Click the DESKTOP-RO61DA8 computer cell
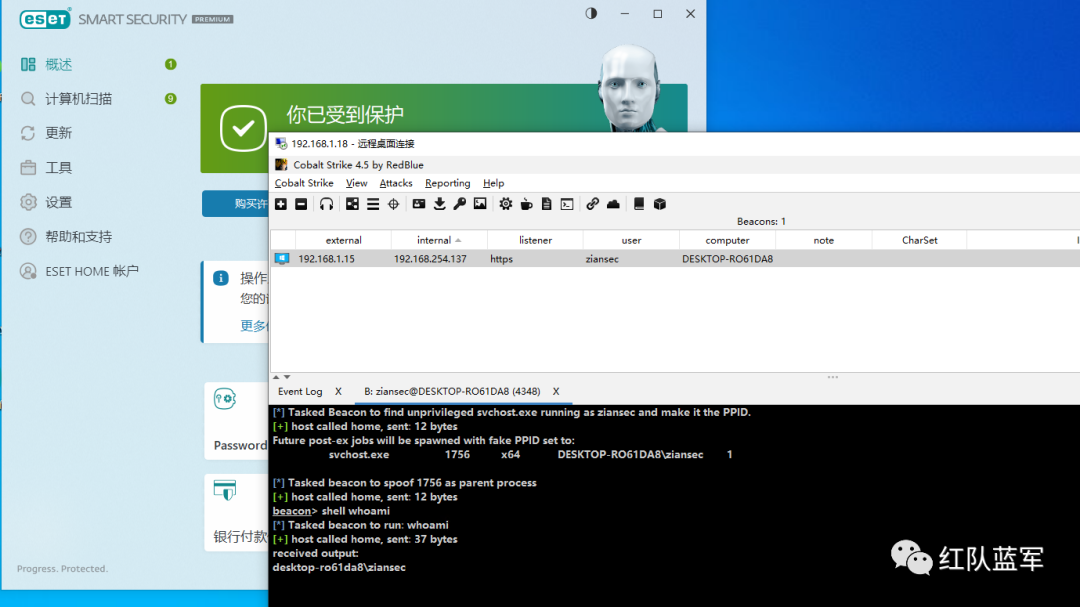This screenshot has width=1080, height=607. tap(727, 259)
